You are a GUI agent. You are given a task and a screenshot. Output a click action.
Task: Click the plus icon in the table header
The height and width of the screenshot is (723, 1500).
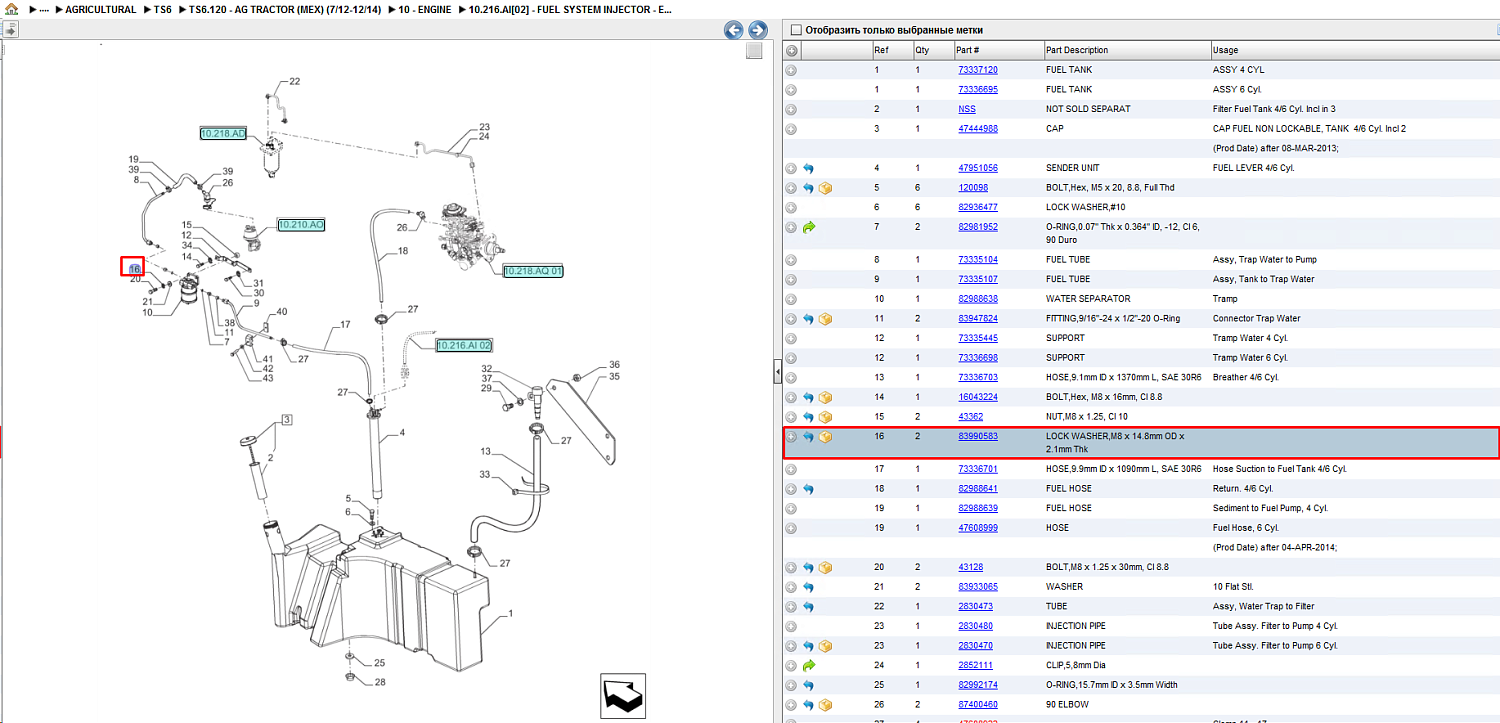(x=791, y=50)
